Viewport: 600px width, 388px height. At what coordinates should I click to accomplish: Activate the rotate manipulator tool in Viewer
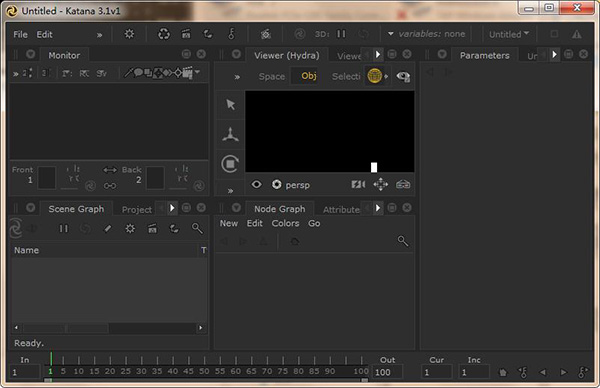click(230, 164)
